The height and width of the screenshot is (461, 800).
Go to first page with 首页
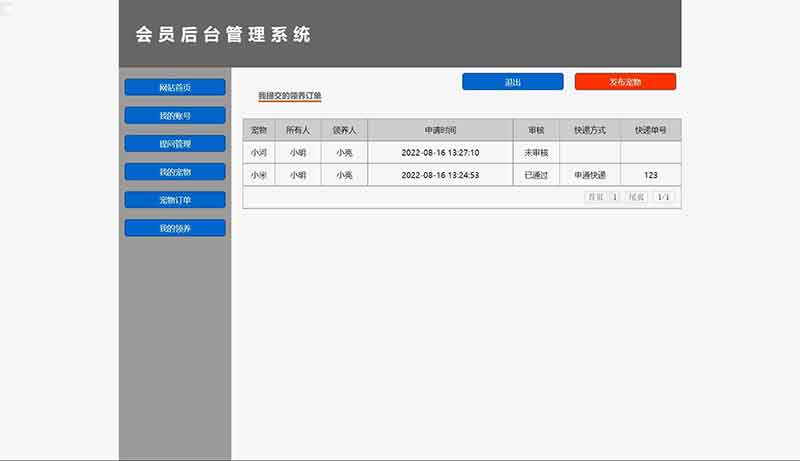[x=596, y=197]
